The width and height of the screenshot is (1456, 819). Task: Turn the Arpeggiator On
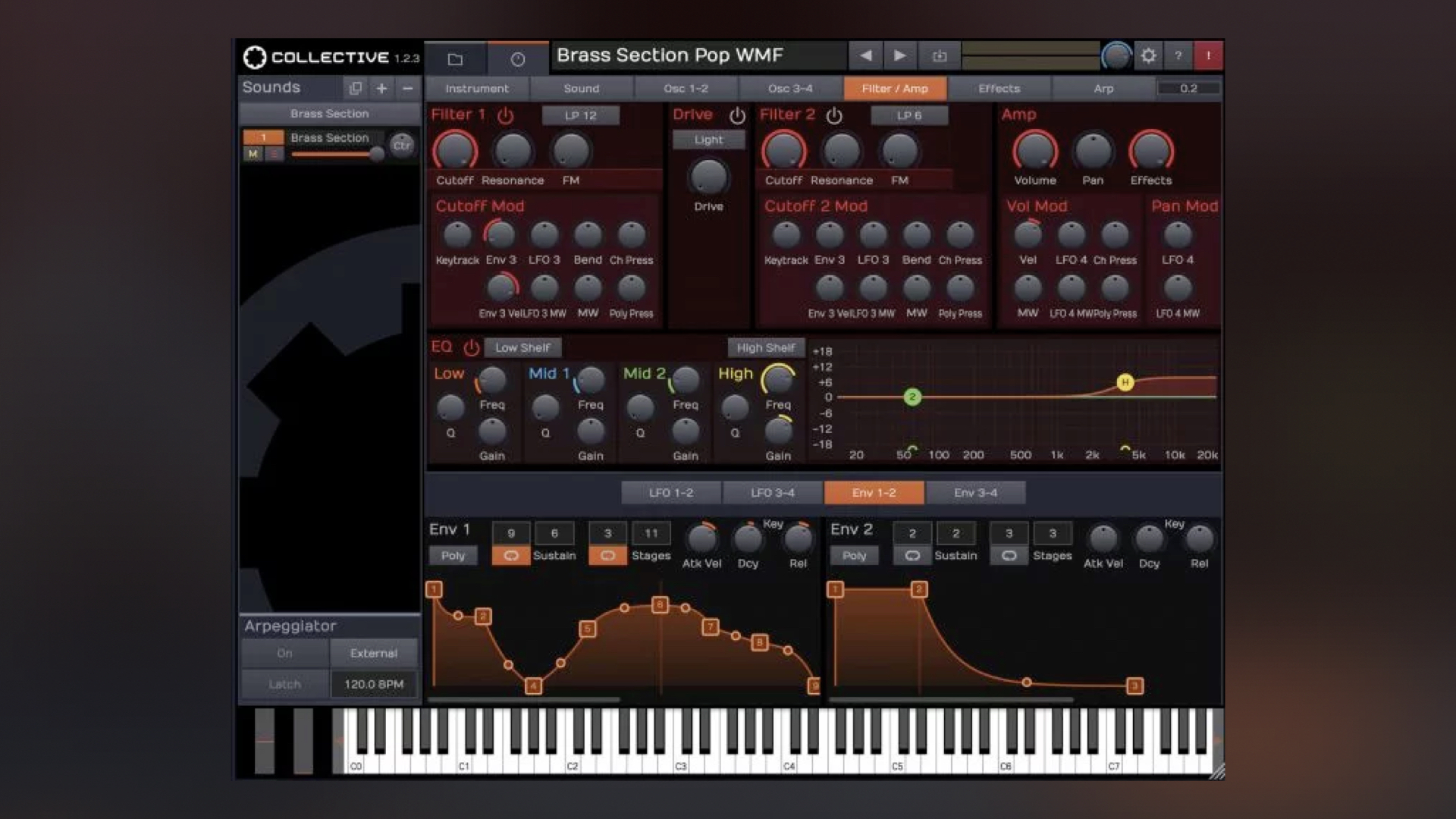pos(285,653)
